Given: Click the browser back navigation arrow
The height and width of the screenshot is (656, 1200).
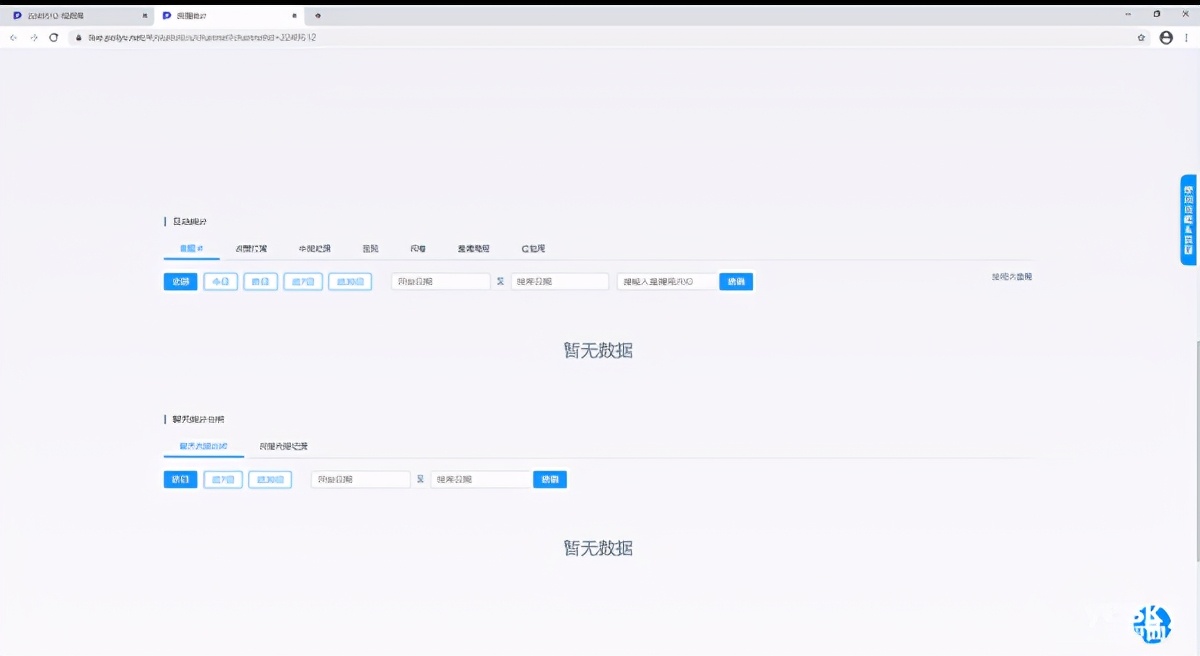Looking at the screenshot, I should pos(13,36).
